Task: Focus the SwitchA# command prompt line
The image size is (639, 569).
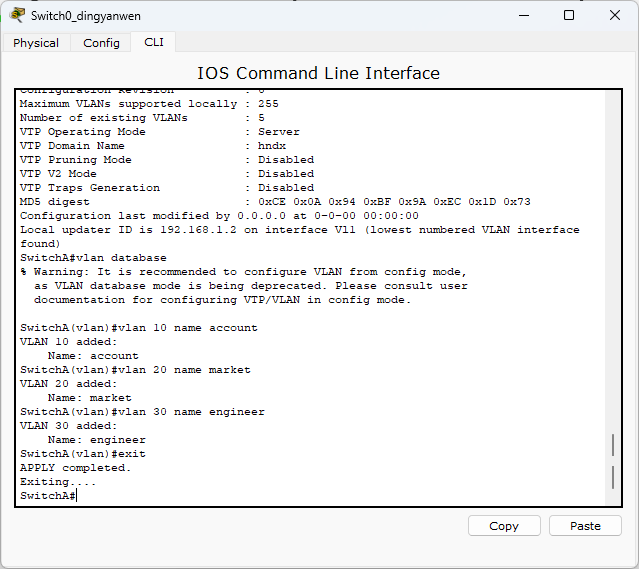Action: 48,496
